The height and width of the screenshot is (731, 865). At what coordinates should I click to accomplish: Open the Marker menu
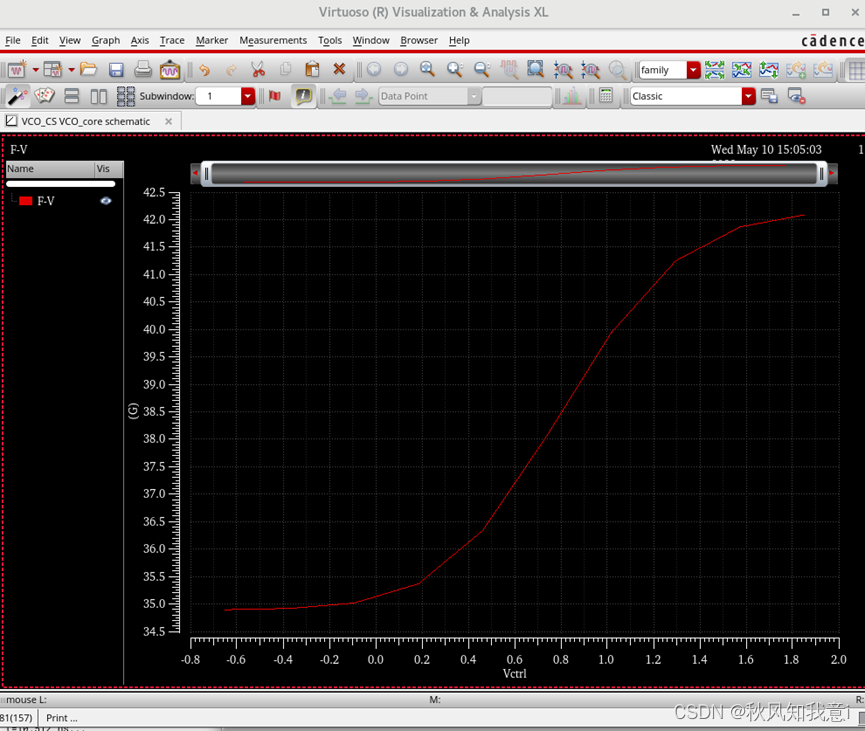tap(212, 40)
